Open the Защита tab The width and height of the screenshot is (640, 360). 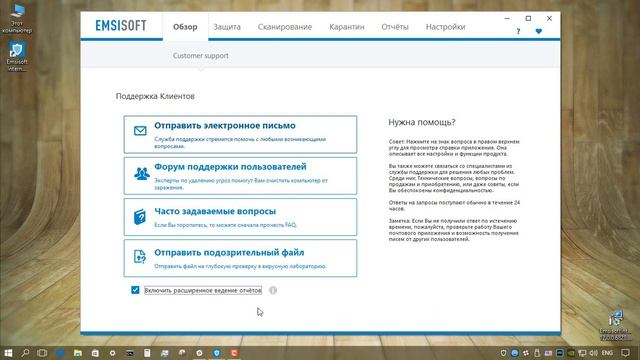point(227,27)
